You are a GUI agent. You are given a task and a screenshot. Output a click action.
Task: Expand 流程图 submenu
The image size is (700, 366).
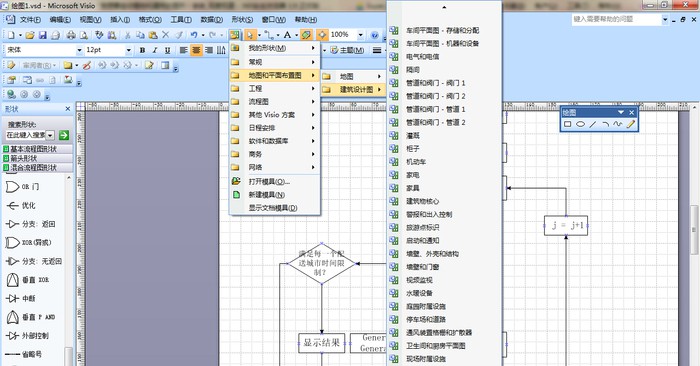coord(275,102)
